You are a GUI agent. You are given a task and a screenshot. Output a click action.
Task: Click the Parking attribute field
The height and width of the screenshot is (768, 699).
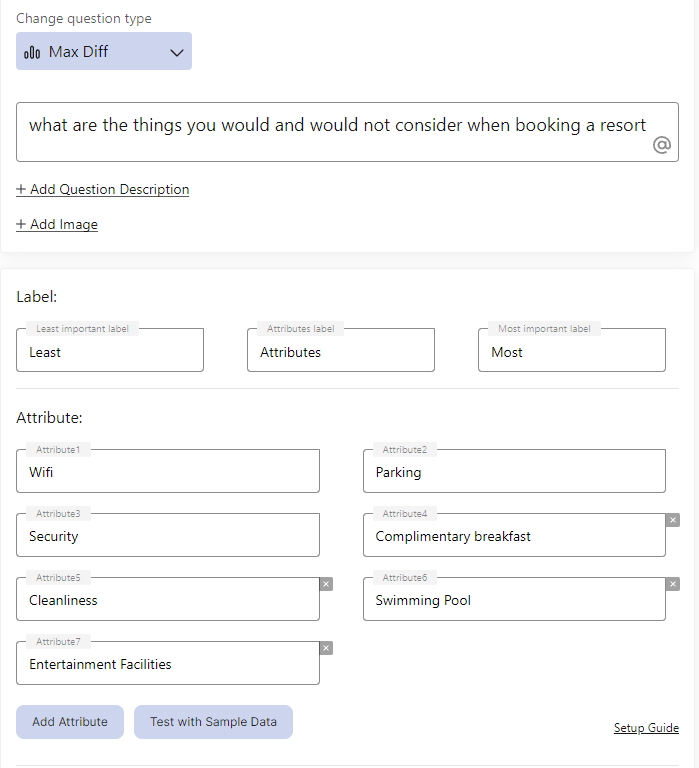coord(514,472)
